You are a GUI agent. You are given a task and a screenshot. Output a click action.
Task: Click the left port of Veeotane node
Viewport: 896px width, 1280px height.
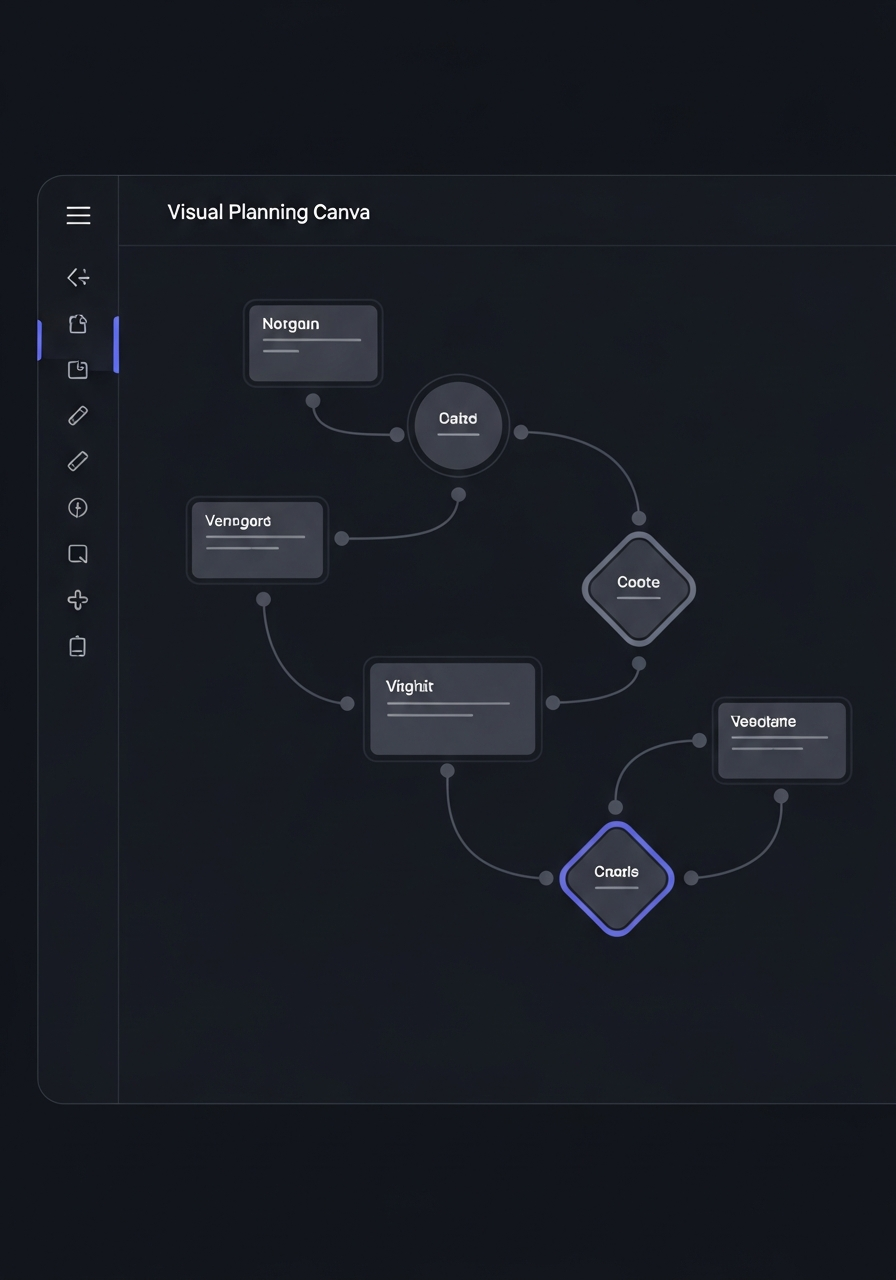(699, 740)
